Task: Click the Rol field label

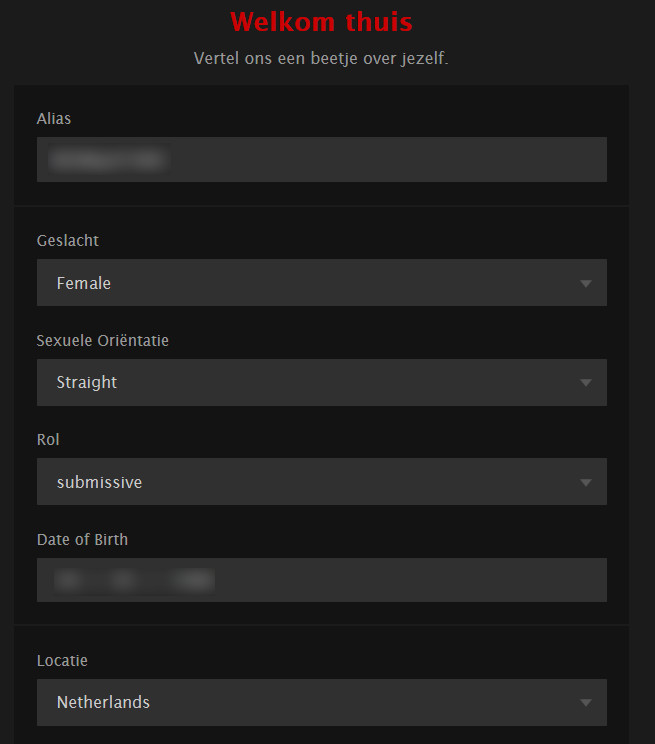Action: click(x=48, y=440)
